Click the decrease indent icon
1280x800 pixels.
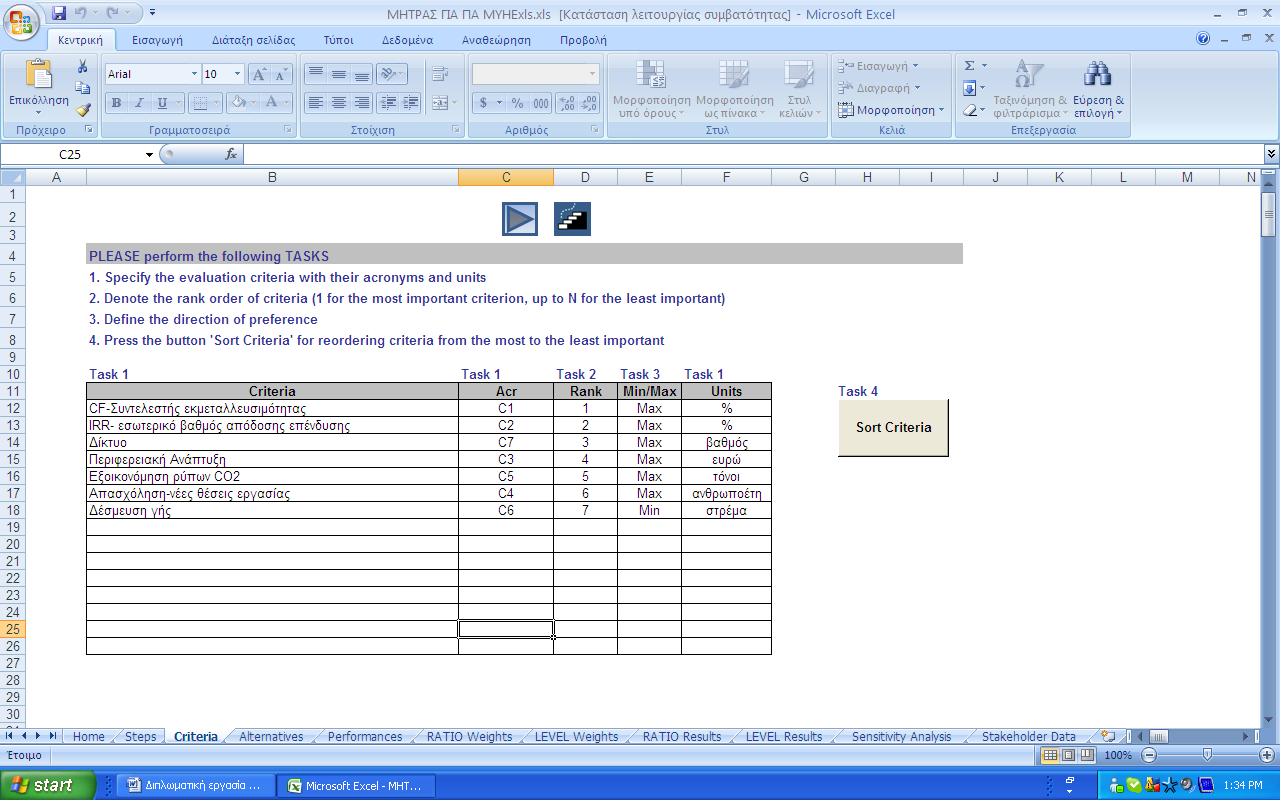point(388,103)
